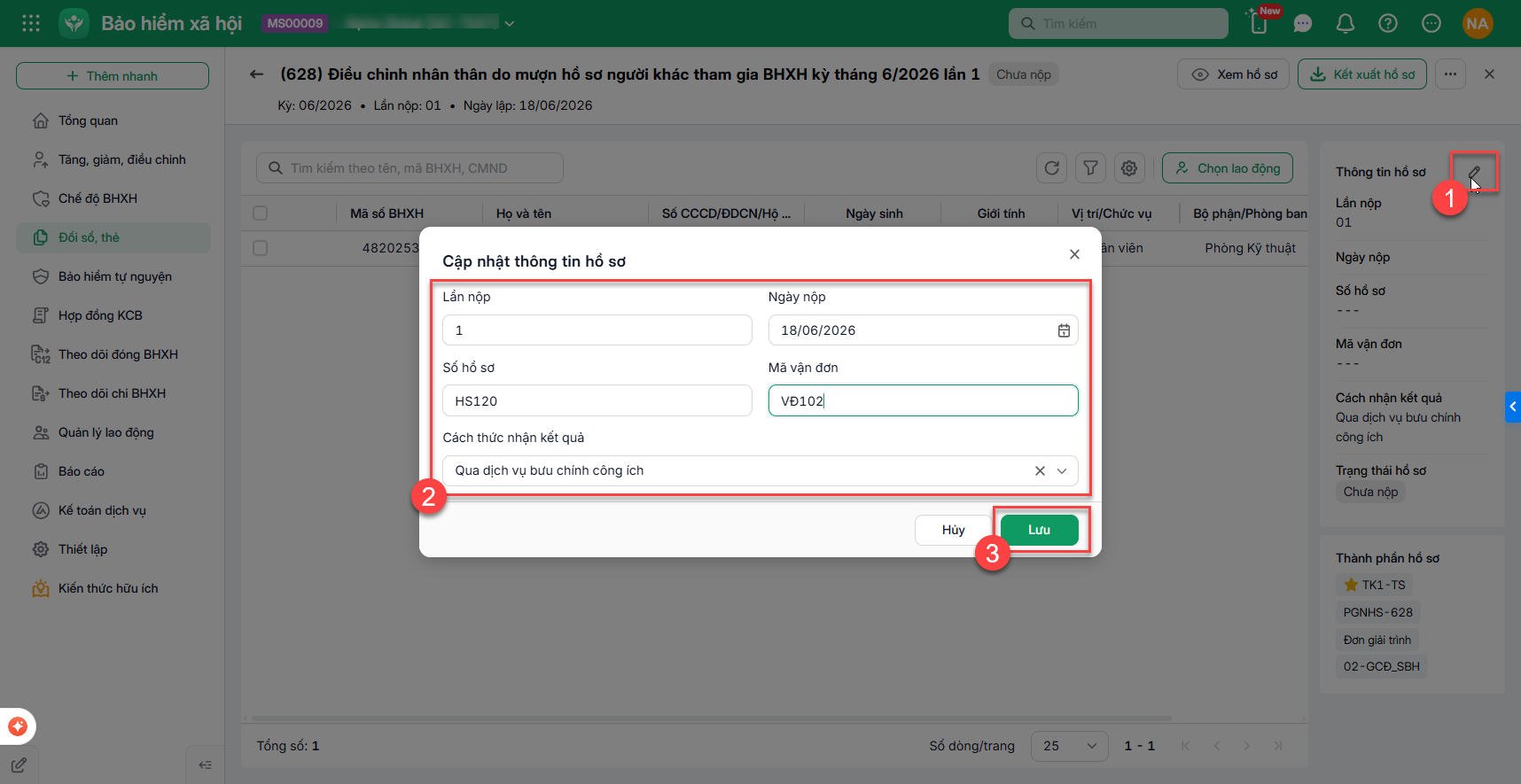Toggle the select-all header checkbox
1521x784 pixels.
click(x=260, y=213)
